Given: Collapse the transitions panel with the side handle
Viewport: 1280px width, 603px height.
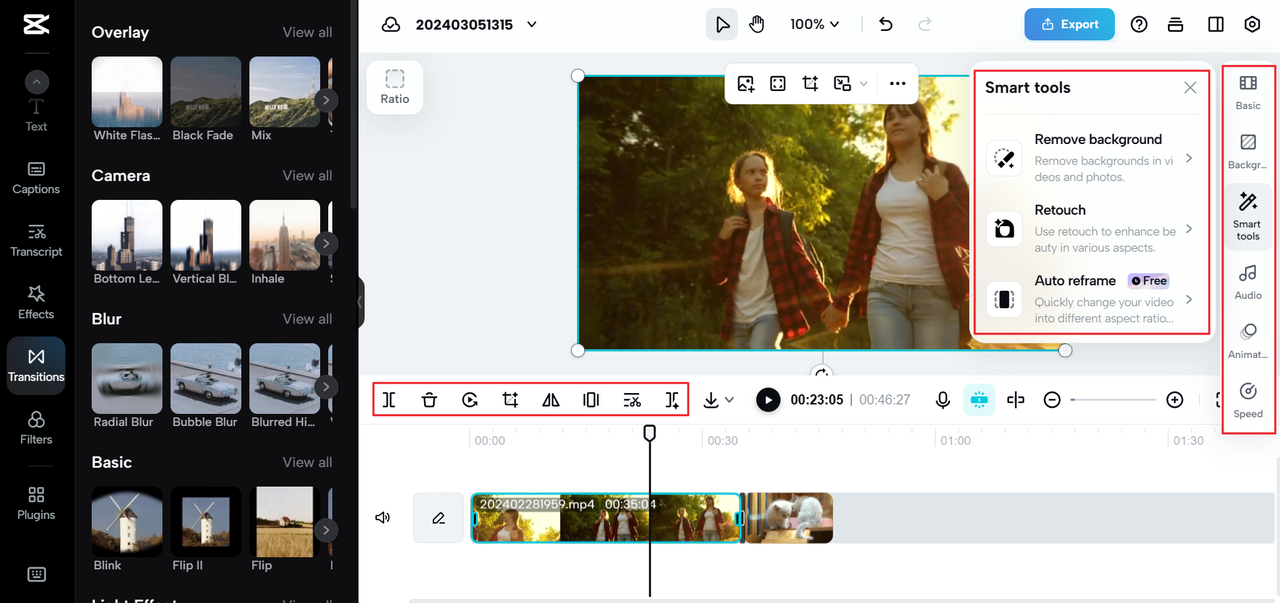Looking at the screenshot, I should tap(360, 302).
